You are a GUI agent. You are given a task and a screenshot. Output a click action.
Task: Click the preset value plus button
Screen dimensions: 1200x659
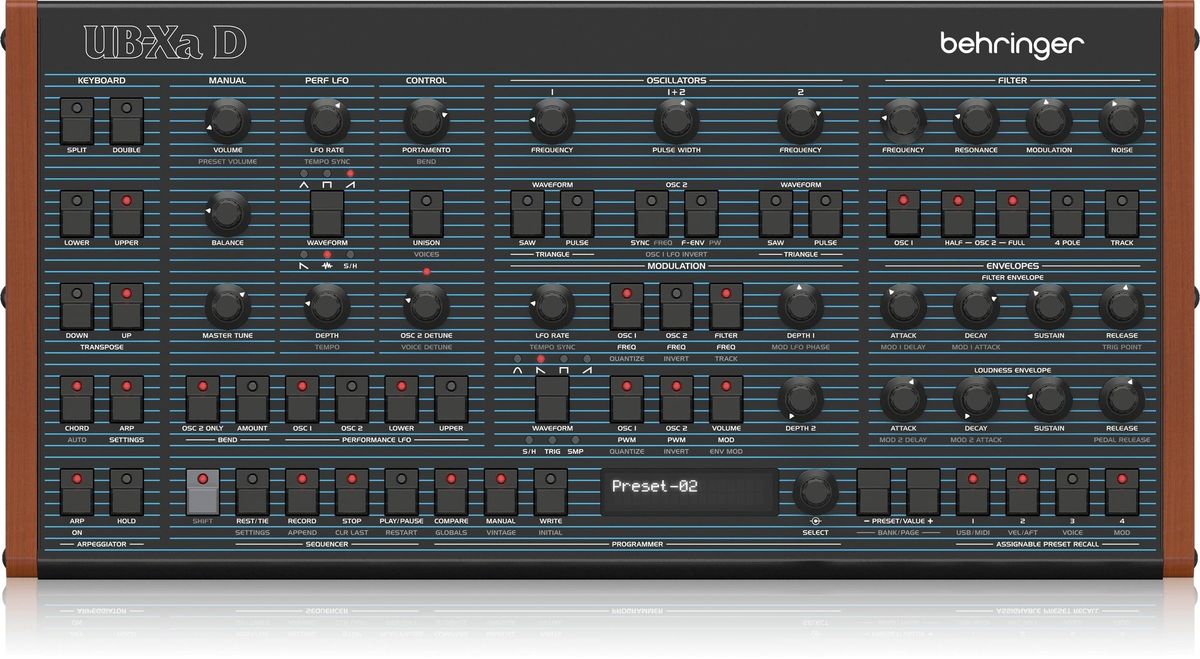coord(923,491)
